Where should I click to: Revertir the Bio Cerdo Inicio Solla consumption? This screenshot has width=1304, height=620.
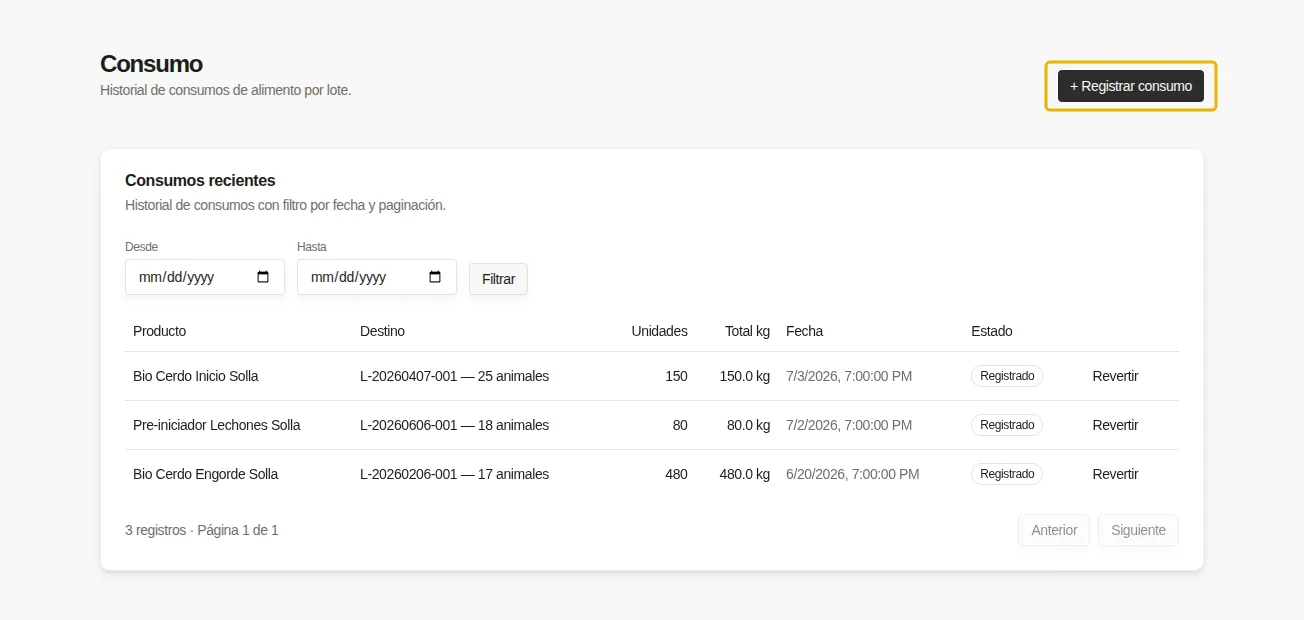point(1115,376)
